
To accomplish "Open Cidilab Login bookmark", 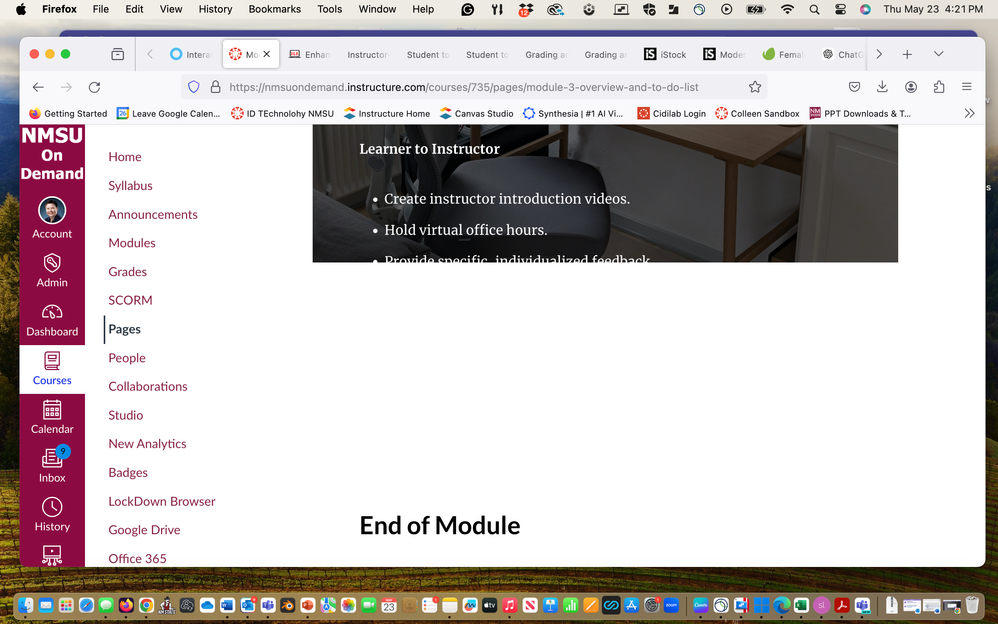I will (671, 113).
